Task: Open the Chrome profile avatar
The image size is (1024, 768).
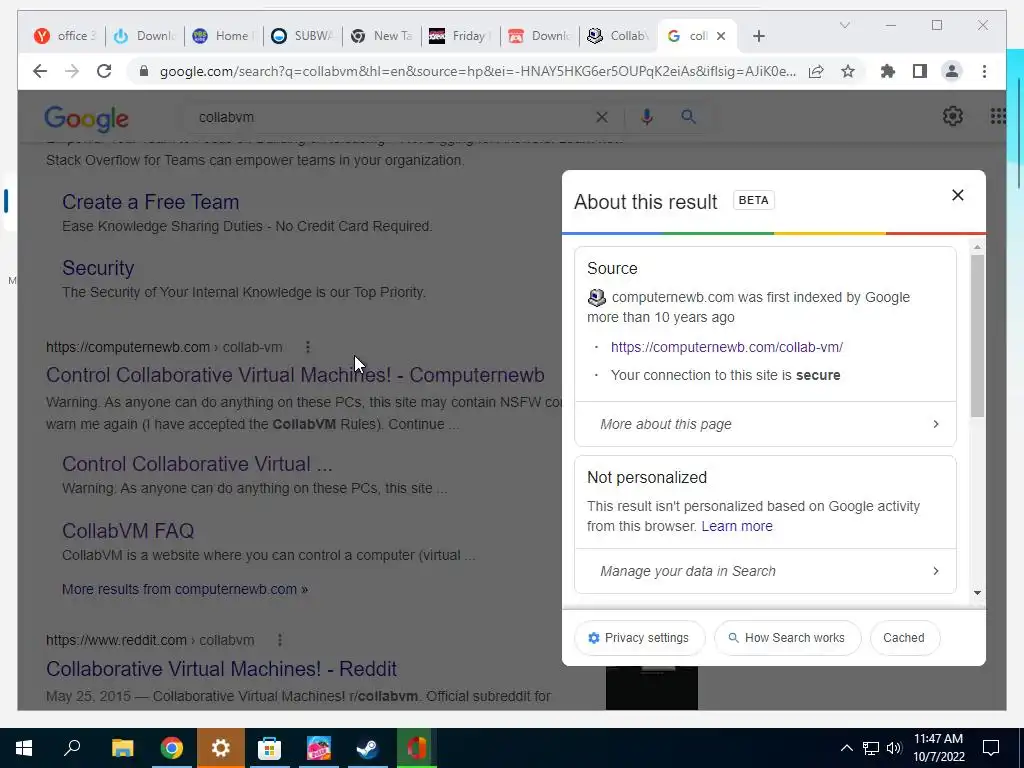Action: pos(952,71)
